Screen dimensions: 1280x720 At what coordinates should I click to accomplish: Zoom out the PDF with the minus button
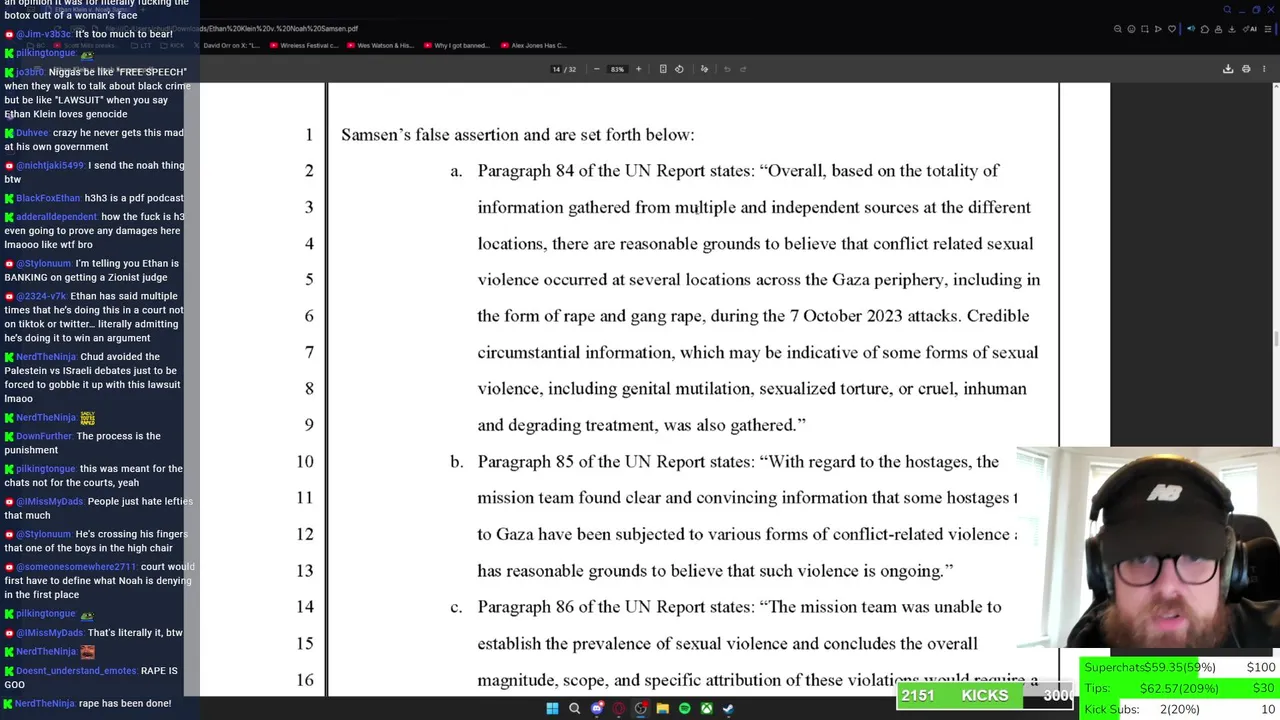pyautogui.click(x=597, y=69)
